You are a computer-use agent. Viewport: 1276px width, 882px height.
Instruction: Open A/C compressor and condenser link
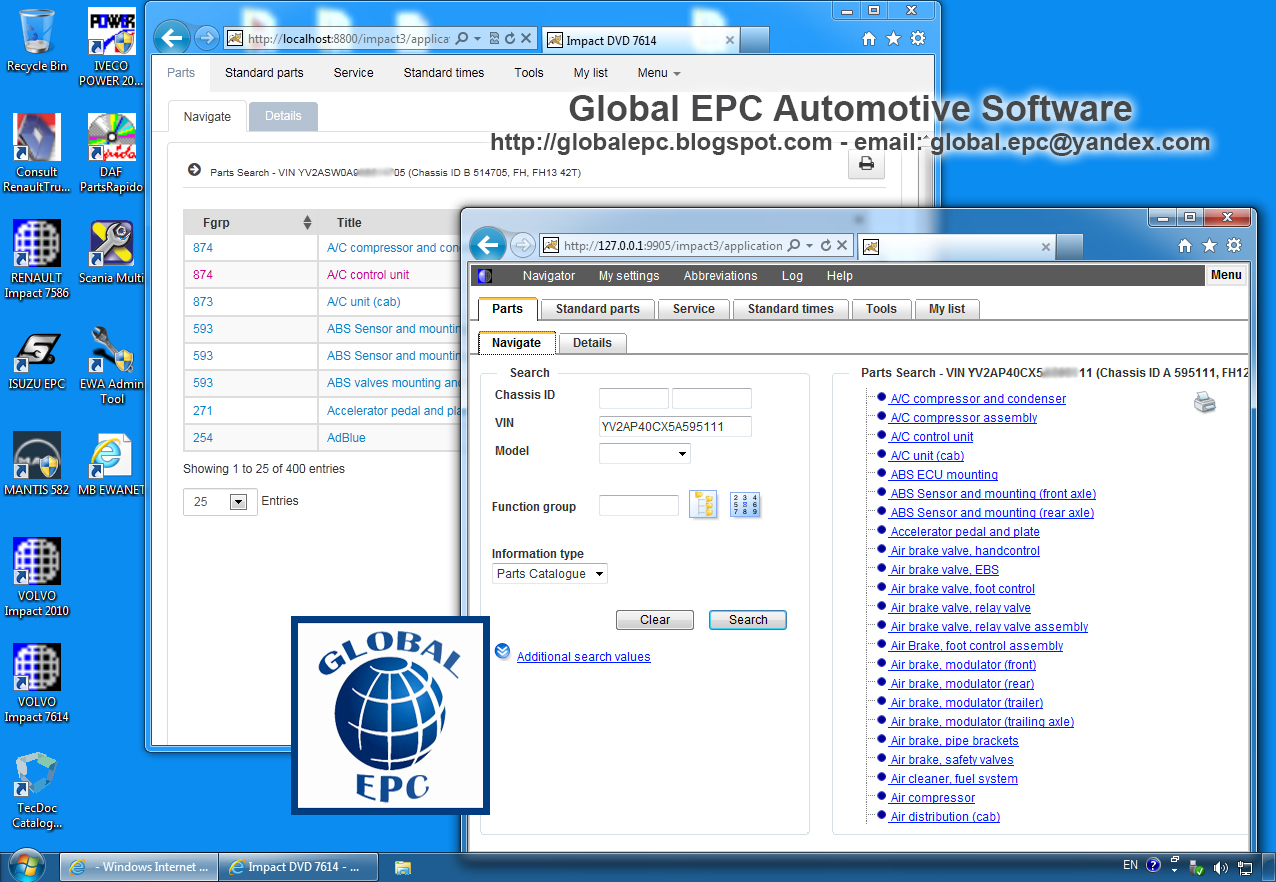point(978,399)
